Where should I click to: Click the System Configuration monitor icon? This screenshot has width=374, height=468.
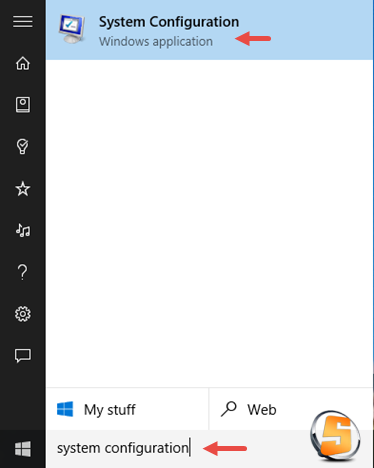pyautogui.click(x=72, y=29)
